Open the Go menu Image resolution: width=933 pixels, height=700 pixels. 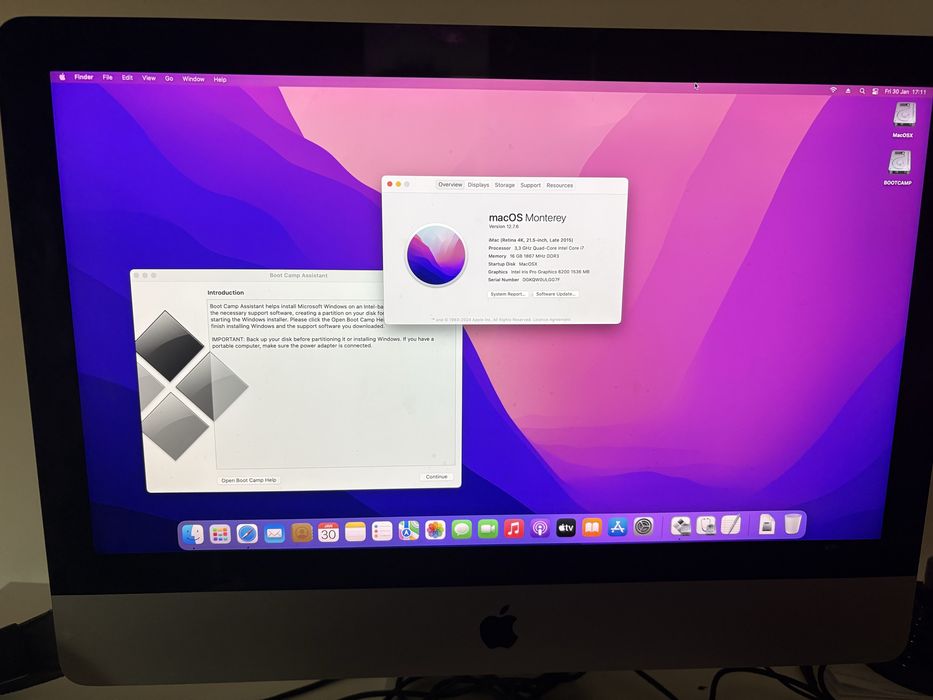tap(169, 78)
